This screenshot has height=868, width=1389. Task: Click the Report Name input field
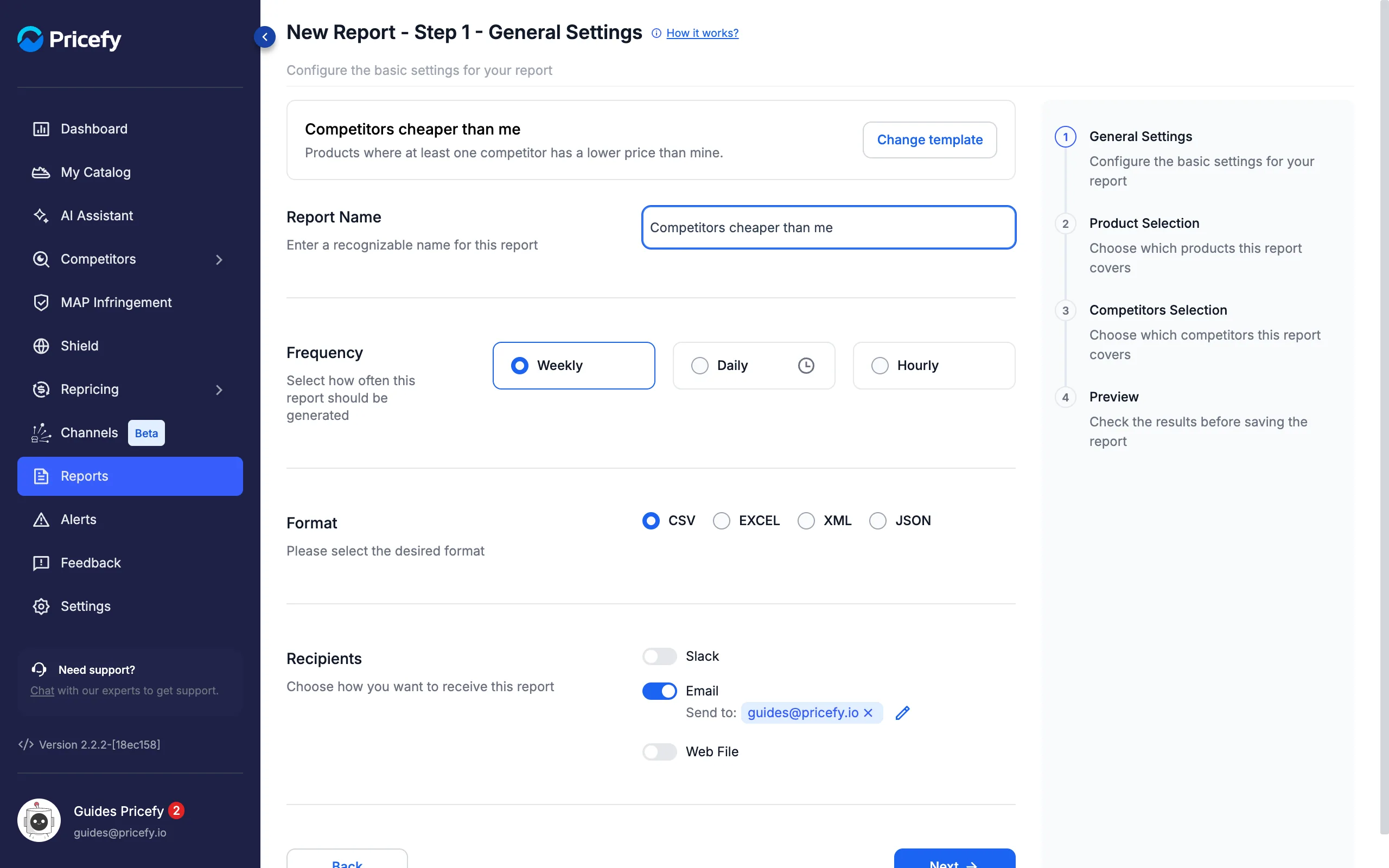828,227
